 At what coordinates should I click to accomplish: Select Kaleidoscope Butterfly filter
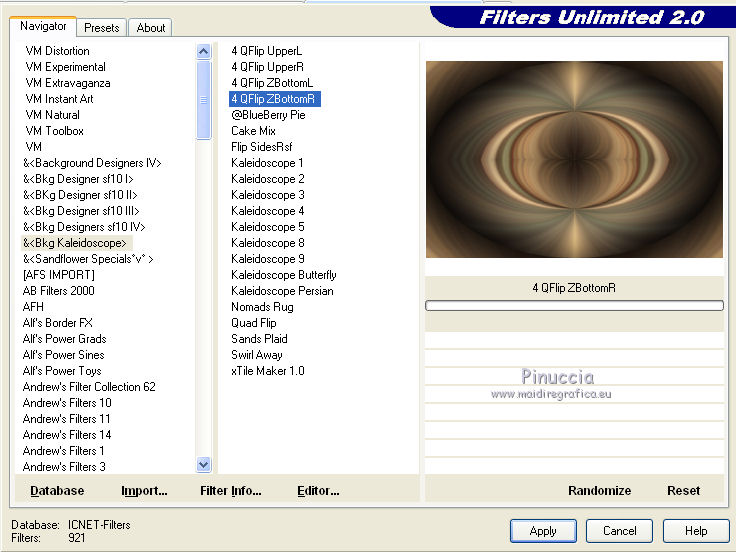coord(283,275)
